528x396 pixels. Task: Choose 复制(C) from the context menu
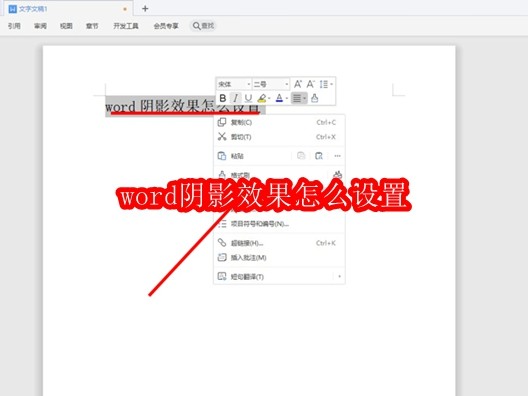(x=279, y=122)
